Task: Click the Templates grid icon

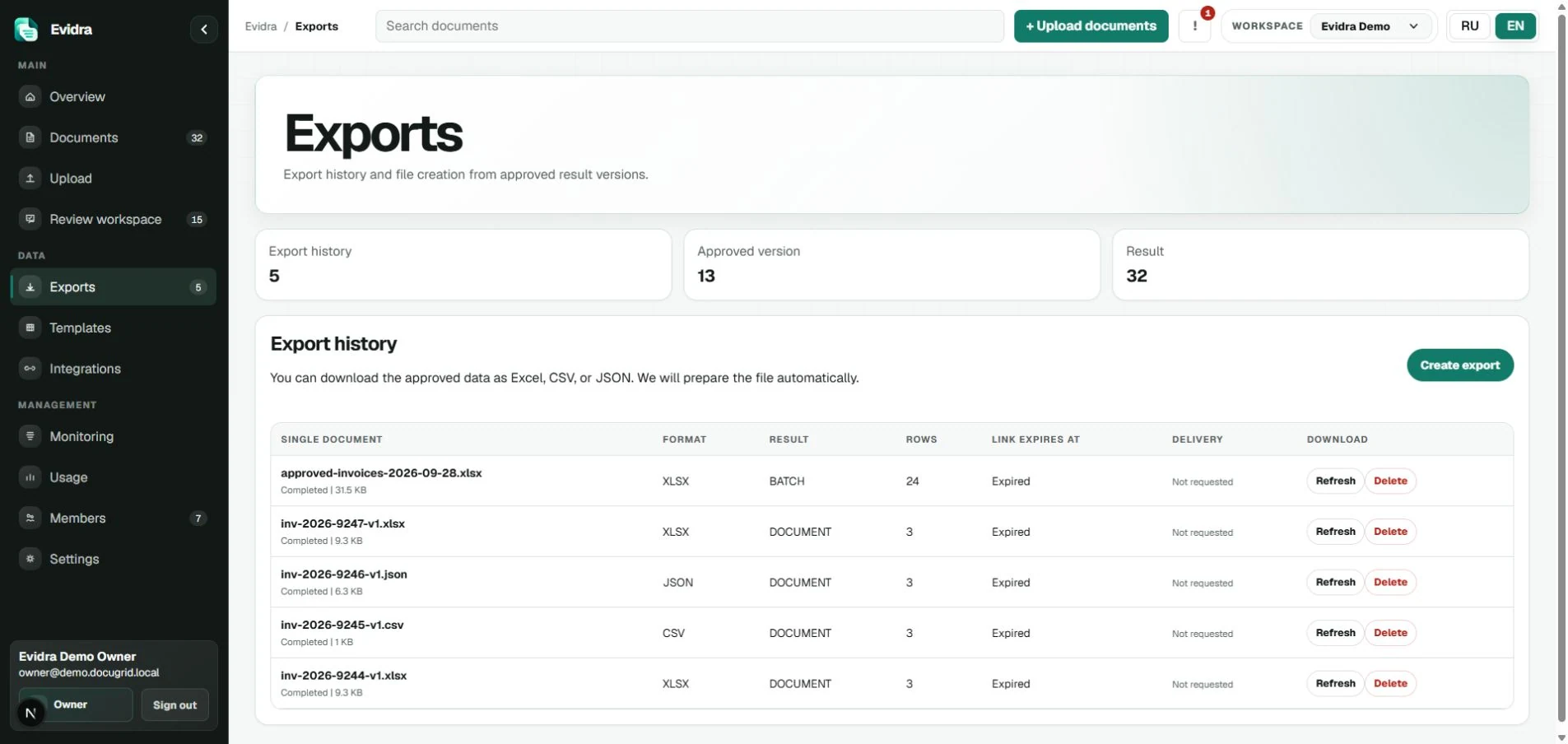Action: (x=30, y=328)
